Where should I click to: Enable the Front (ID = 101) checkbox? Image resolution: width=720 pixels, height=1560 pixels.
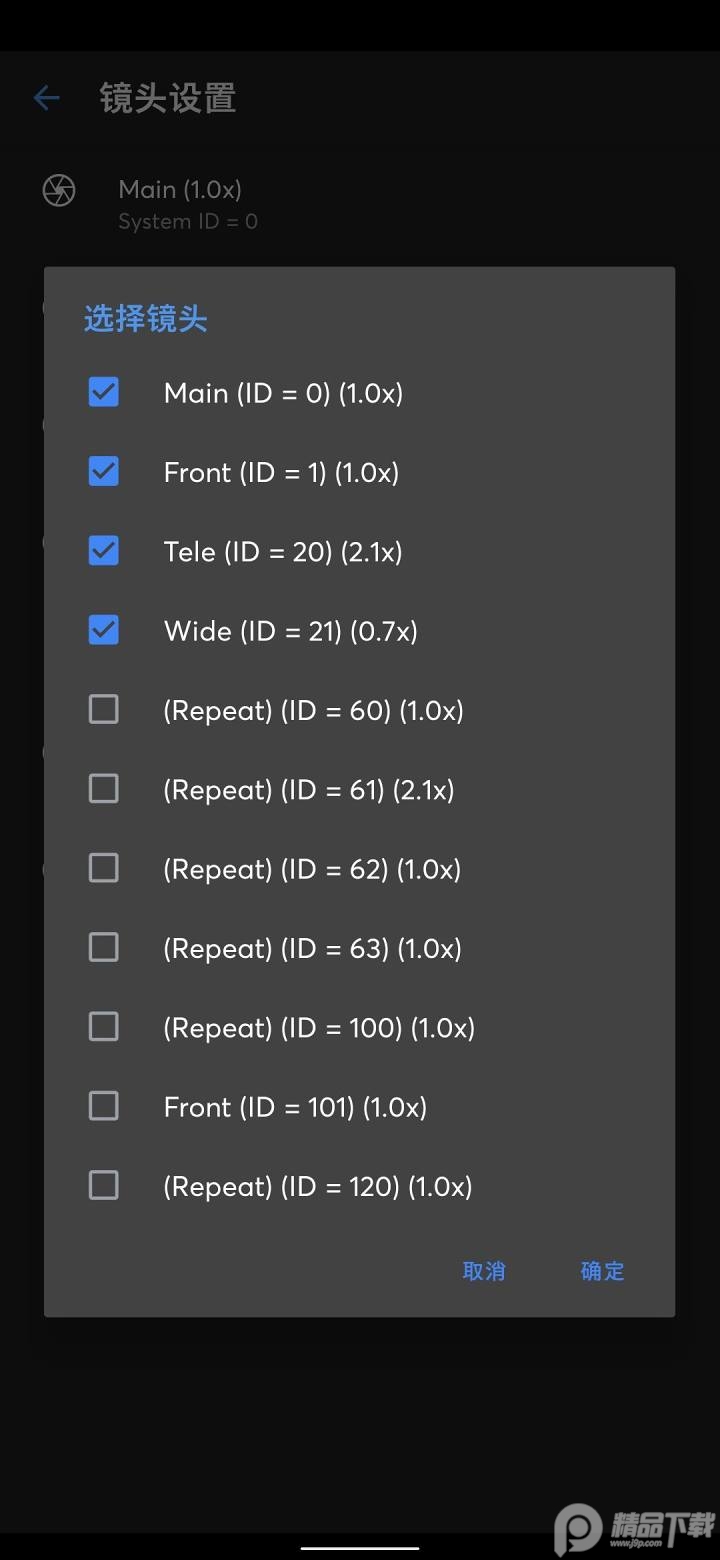coord(104,1106)
